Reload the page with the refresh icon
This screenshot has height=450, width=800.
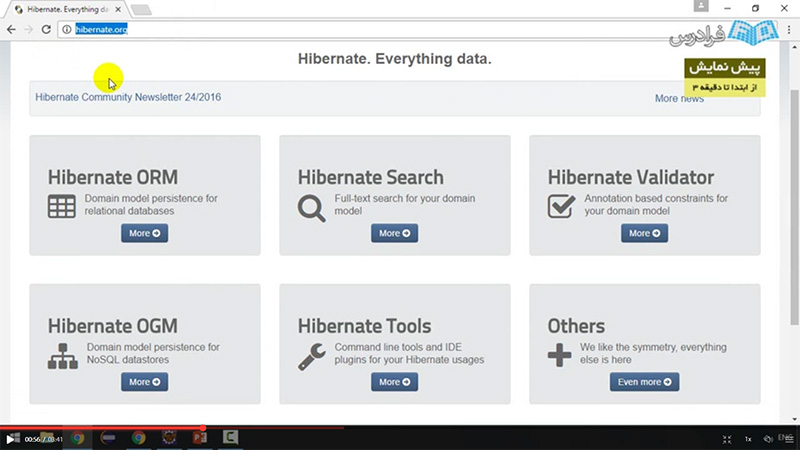tap(46, 29)
